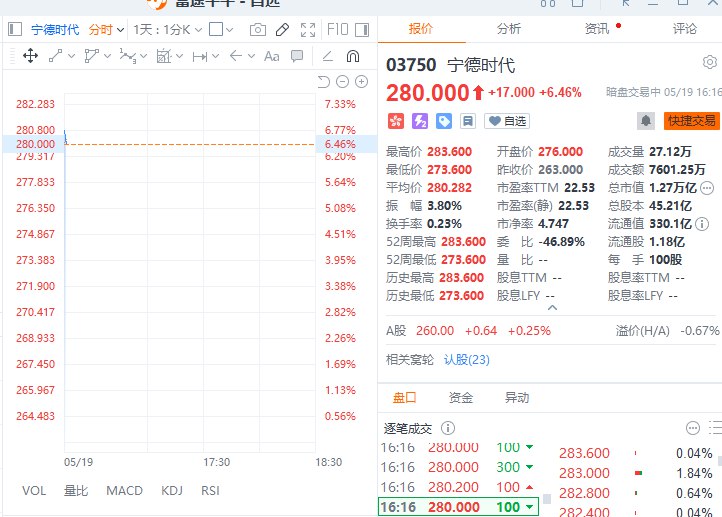Click the red Hong Kong market badge

tap(396, 121)
